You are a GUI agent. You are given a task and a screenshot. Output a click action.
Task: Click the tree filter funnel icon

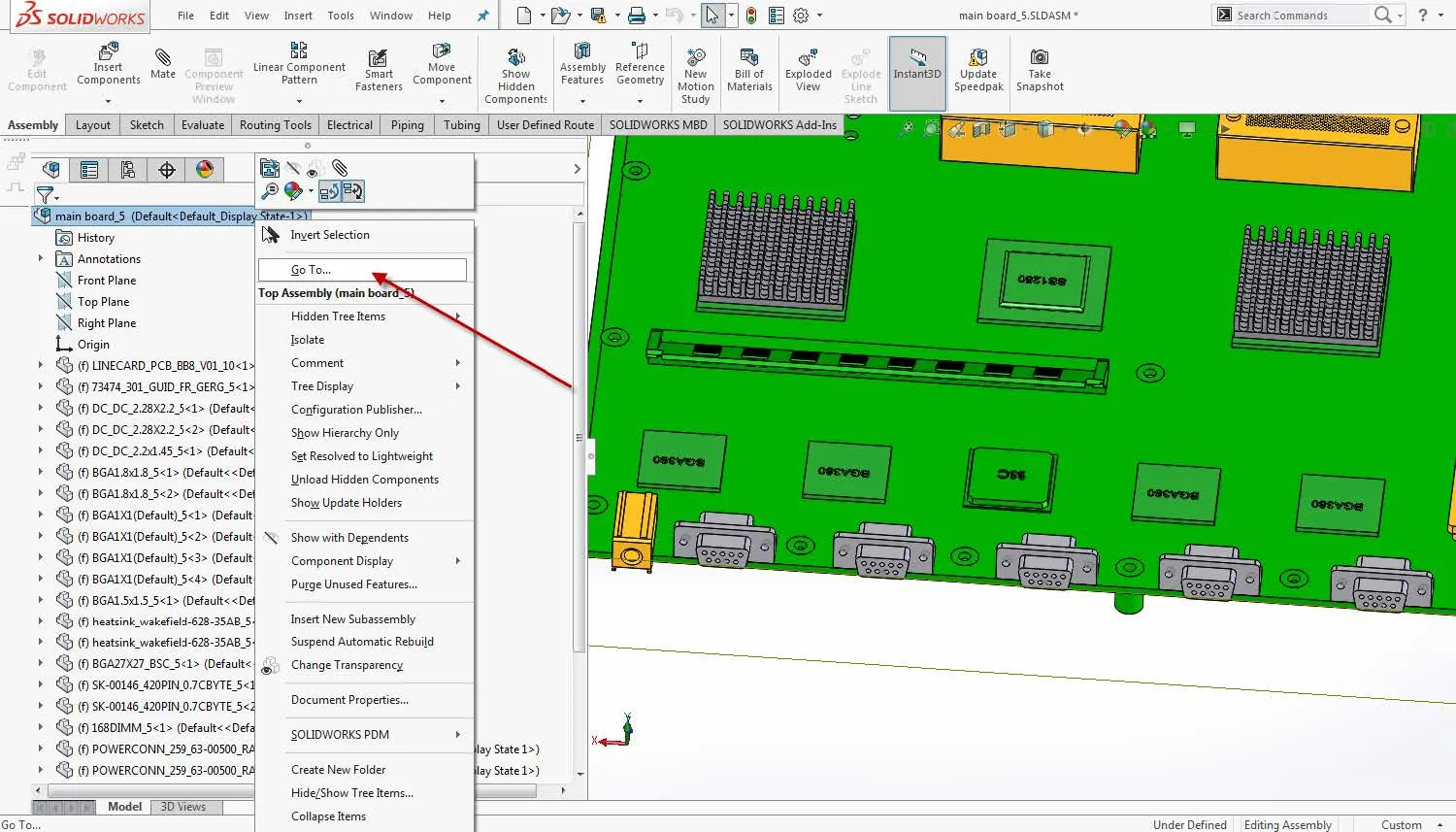click(x=44, y=194)
